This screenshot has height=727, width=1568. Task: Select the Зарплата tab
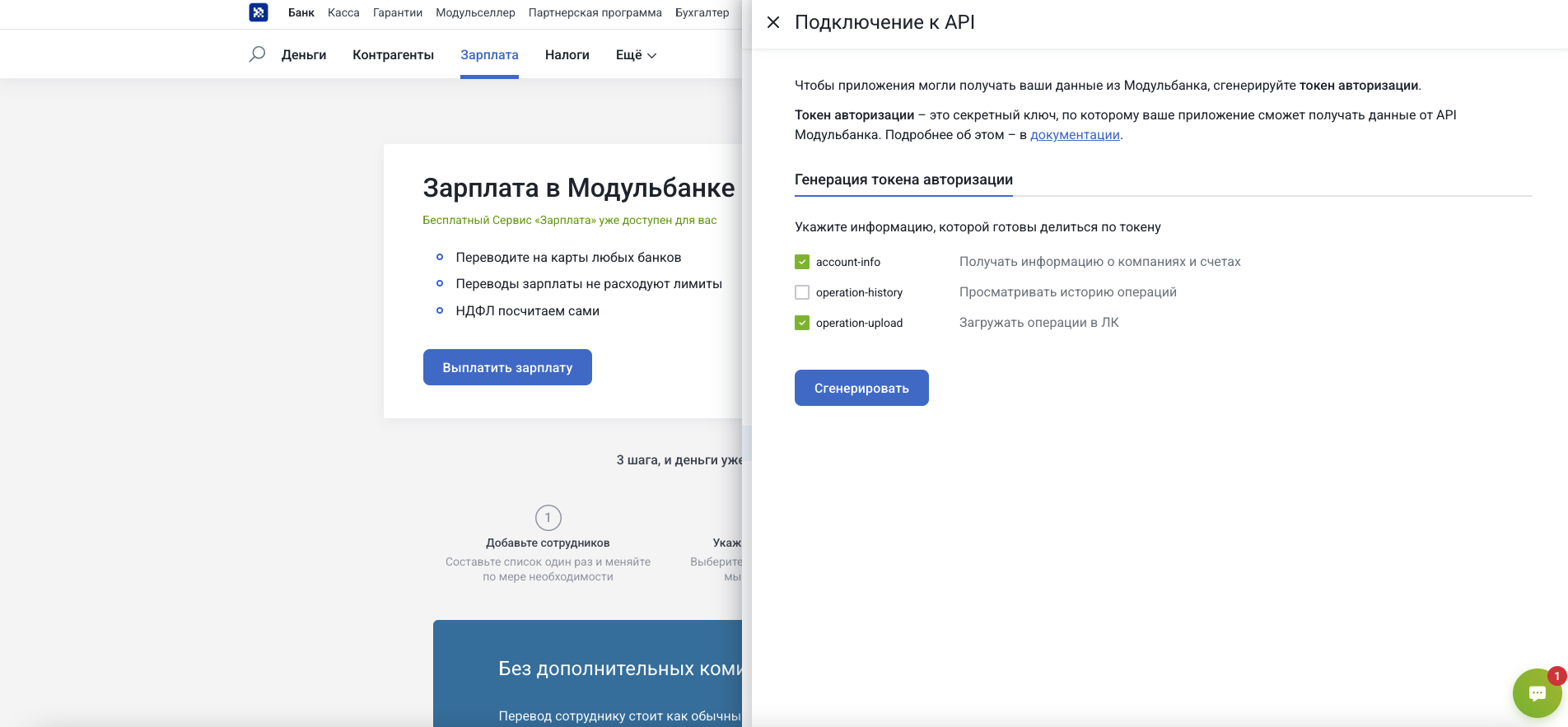[489, 55]
